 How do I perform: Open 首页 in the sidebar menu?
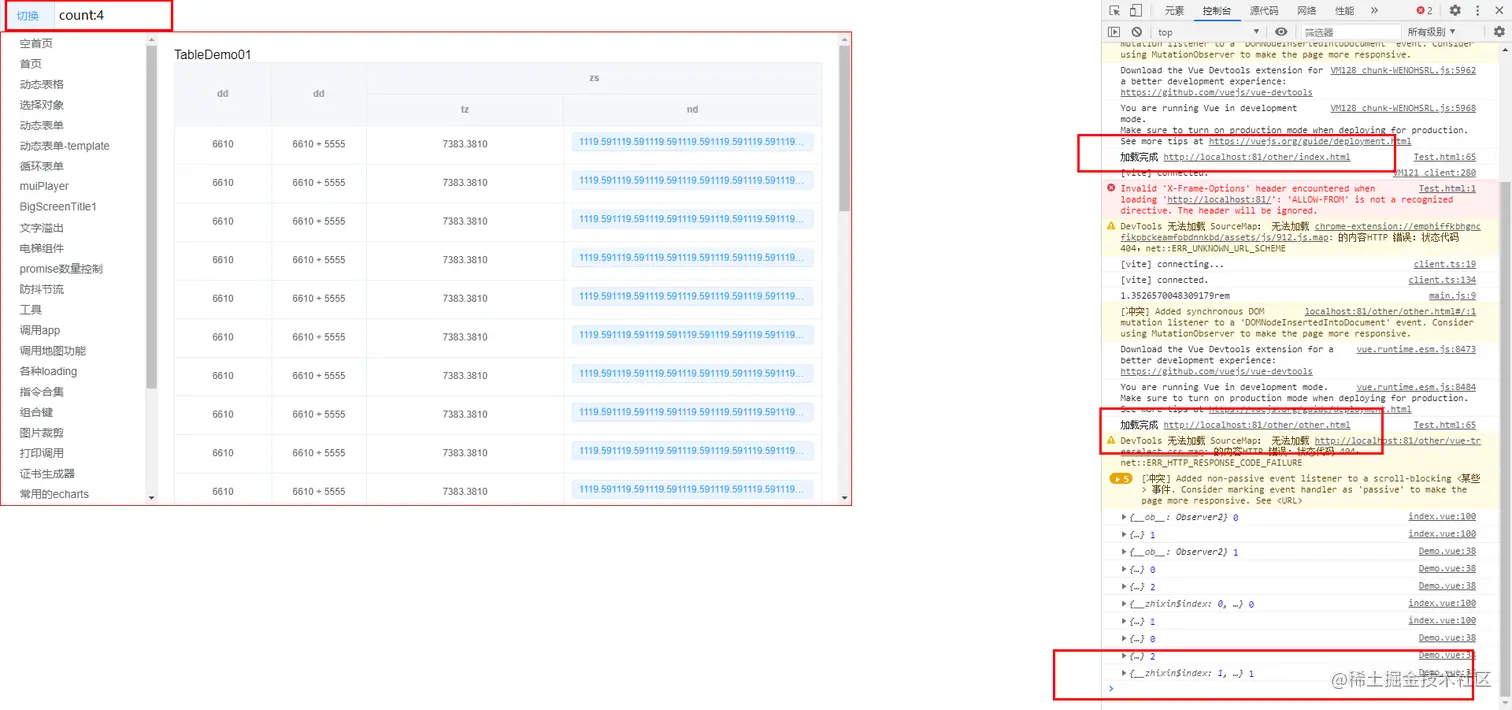click(30, 64)
